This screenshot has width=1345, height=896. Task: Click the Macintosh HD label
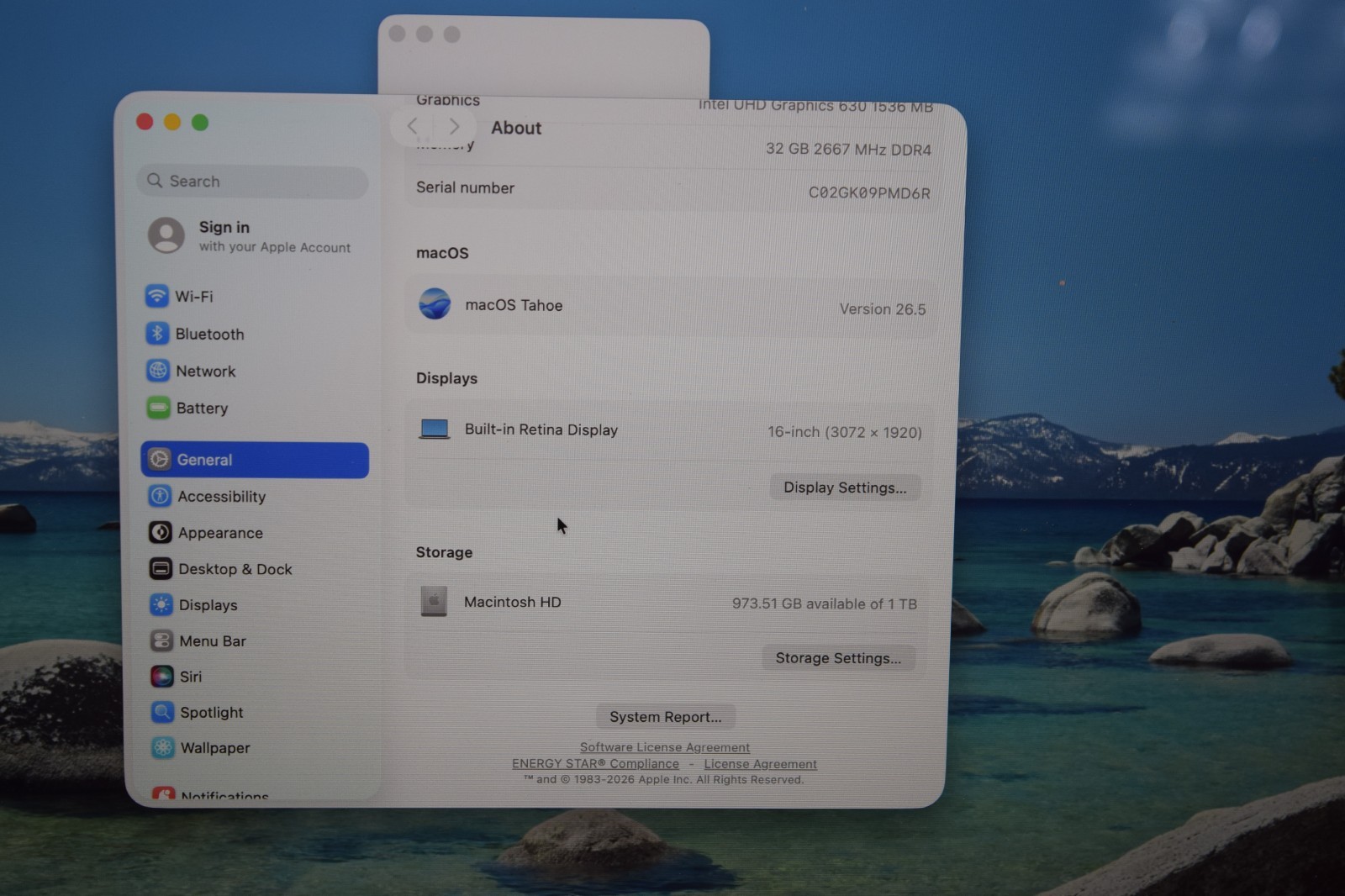coord(512,602)
